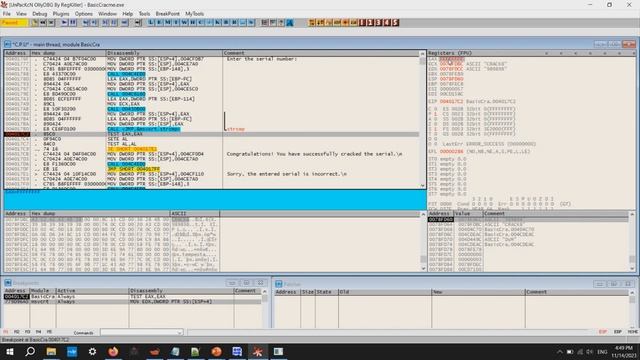Open Executable modules window (E button)
640x360 pixels.
159,22
